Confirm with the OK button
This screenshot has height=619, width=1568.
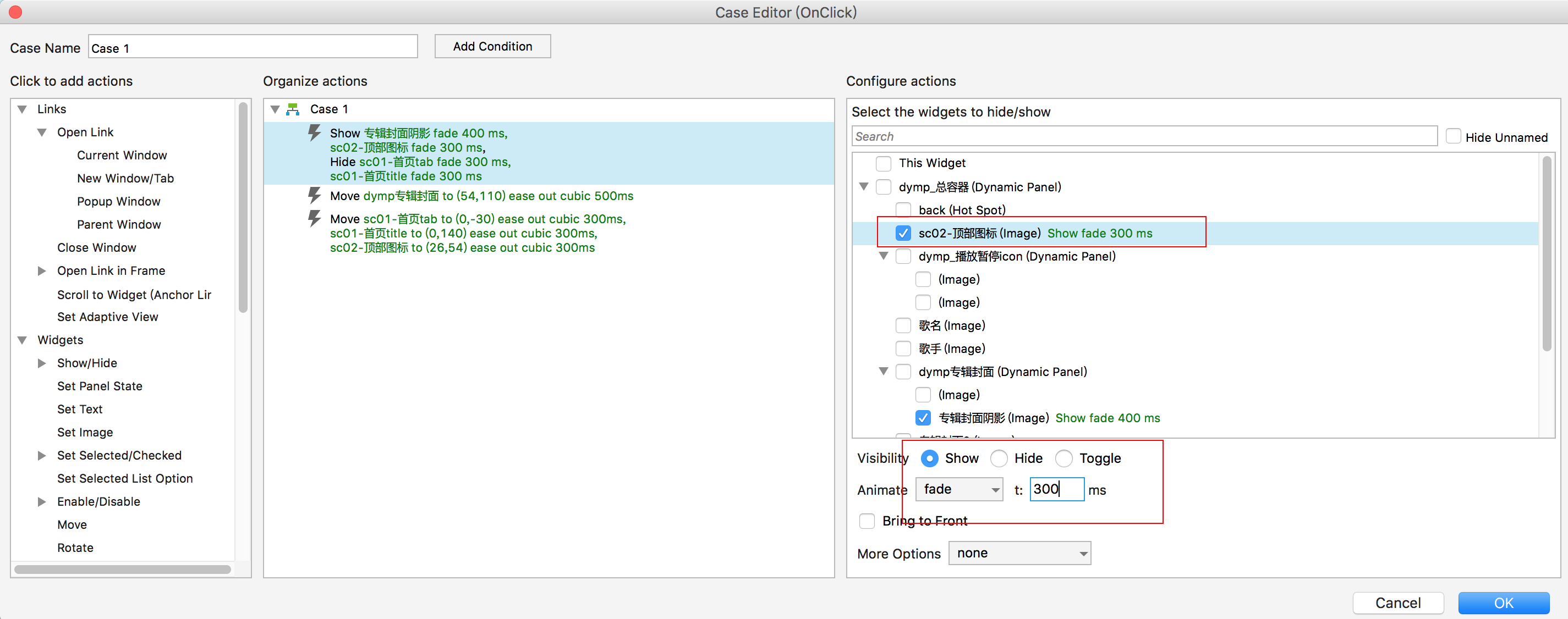coord(1503,603)
